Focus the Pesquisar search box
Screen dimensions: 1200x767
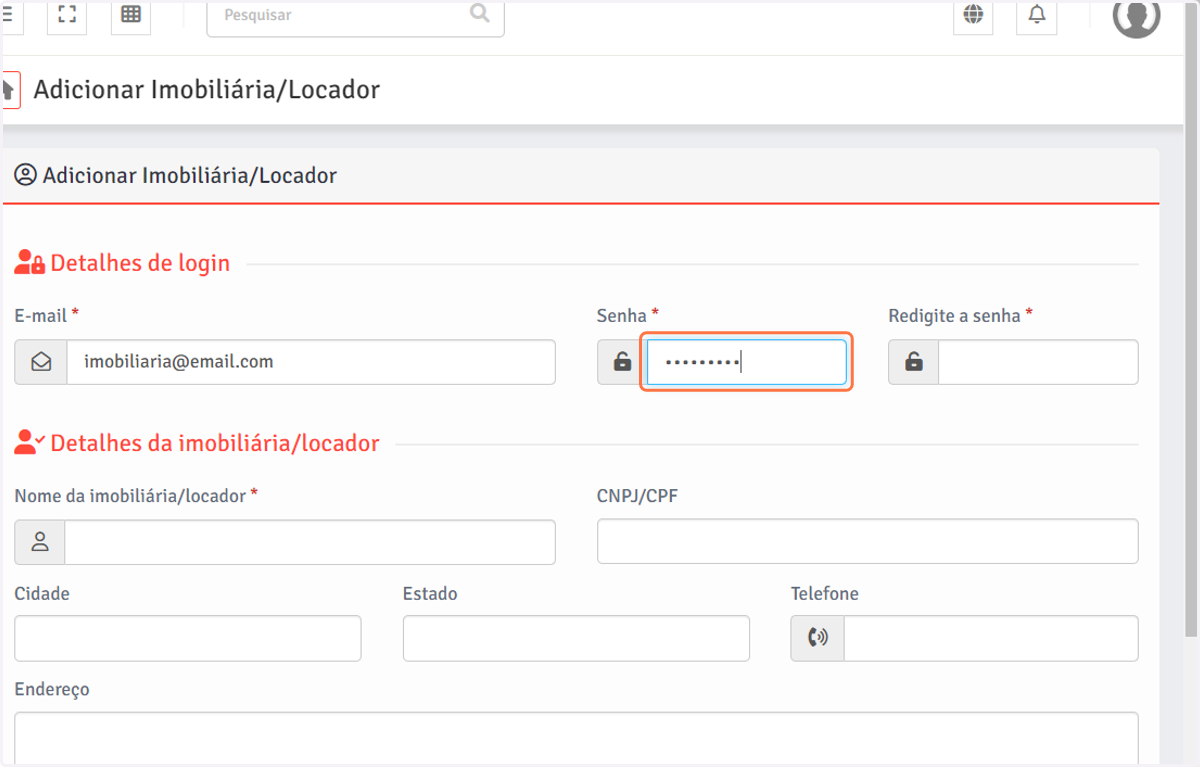pos(355,16)
